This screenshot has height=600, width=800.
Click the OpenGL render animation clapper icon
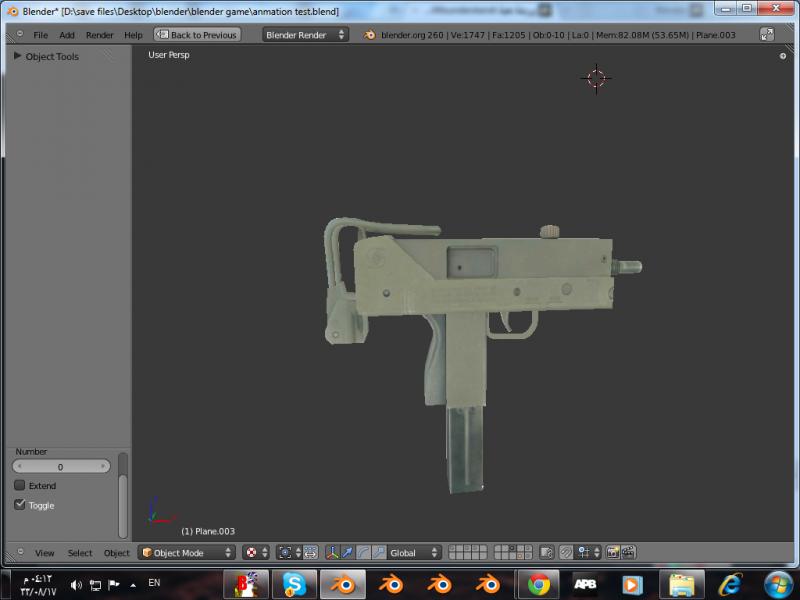(x=629, y=553)
